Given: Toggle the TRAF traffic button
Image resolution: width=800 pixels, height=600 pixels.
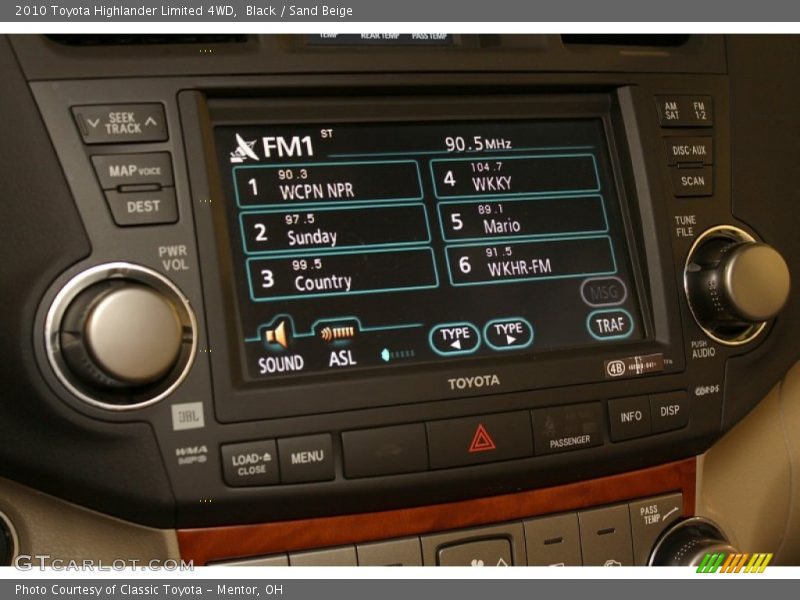Looking at the screenshot, I should tap(610, 324).
